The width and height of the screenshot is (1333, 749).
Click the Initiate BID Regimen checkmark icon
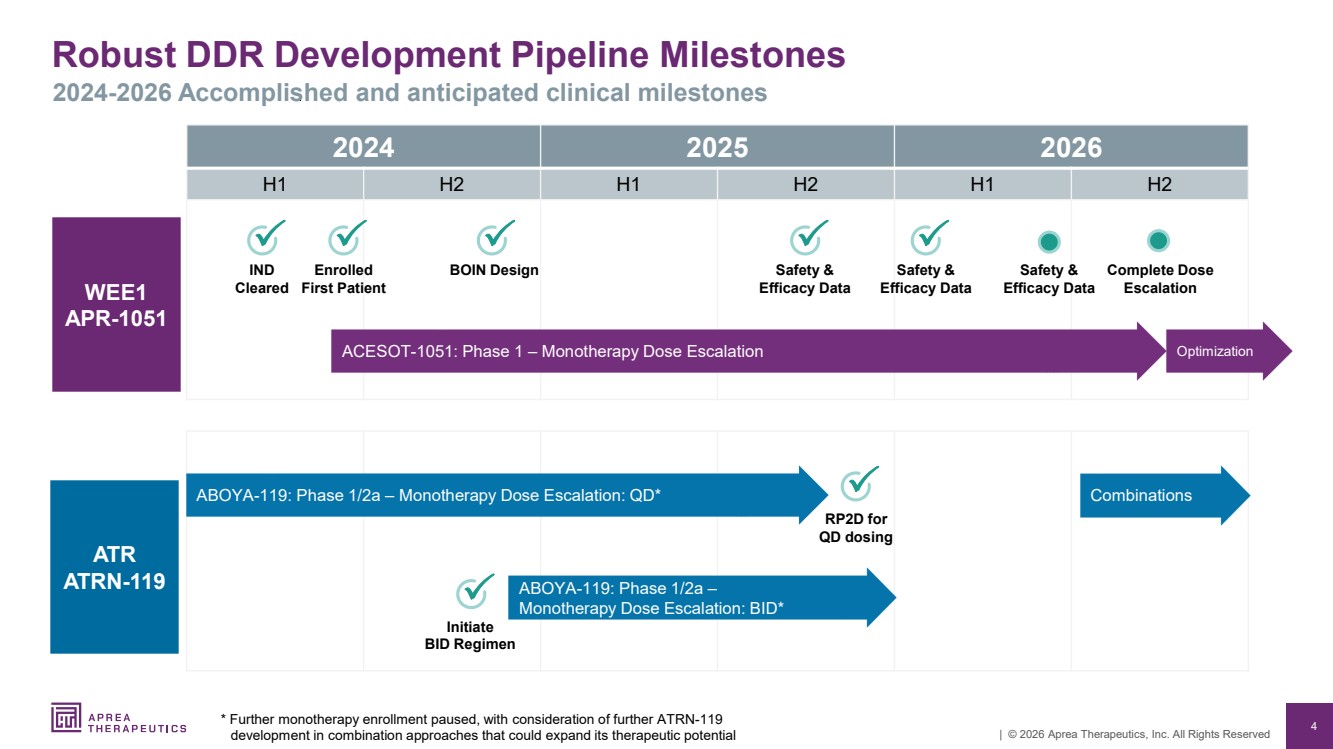[x=473, y=593]
